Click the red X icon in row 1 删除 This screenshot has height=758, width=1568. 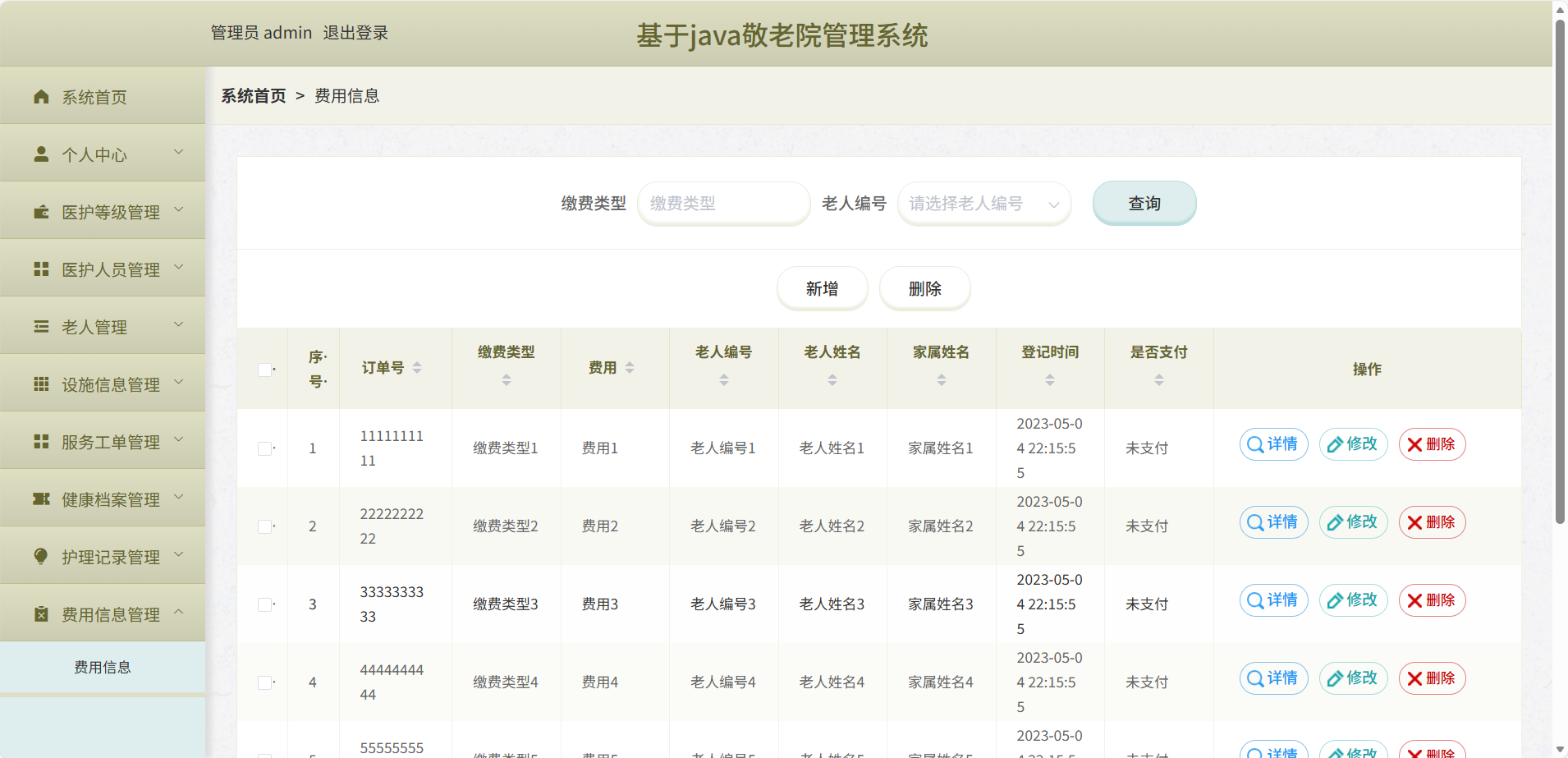click(1414, 444)
